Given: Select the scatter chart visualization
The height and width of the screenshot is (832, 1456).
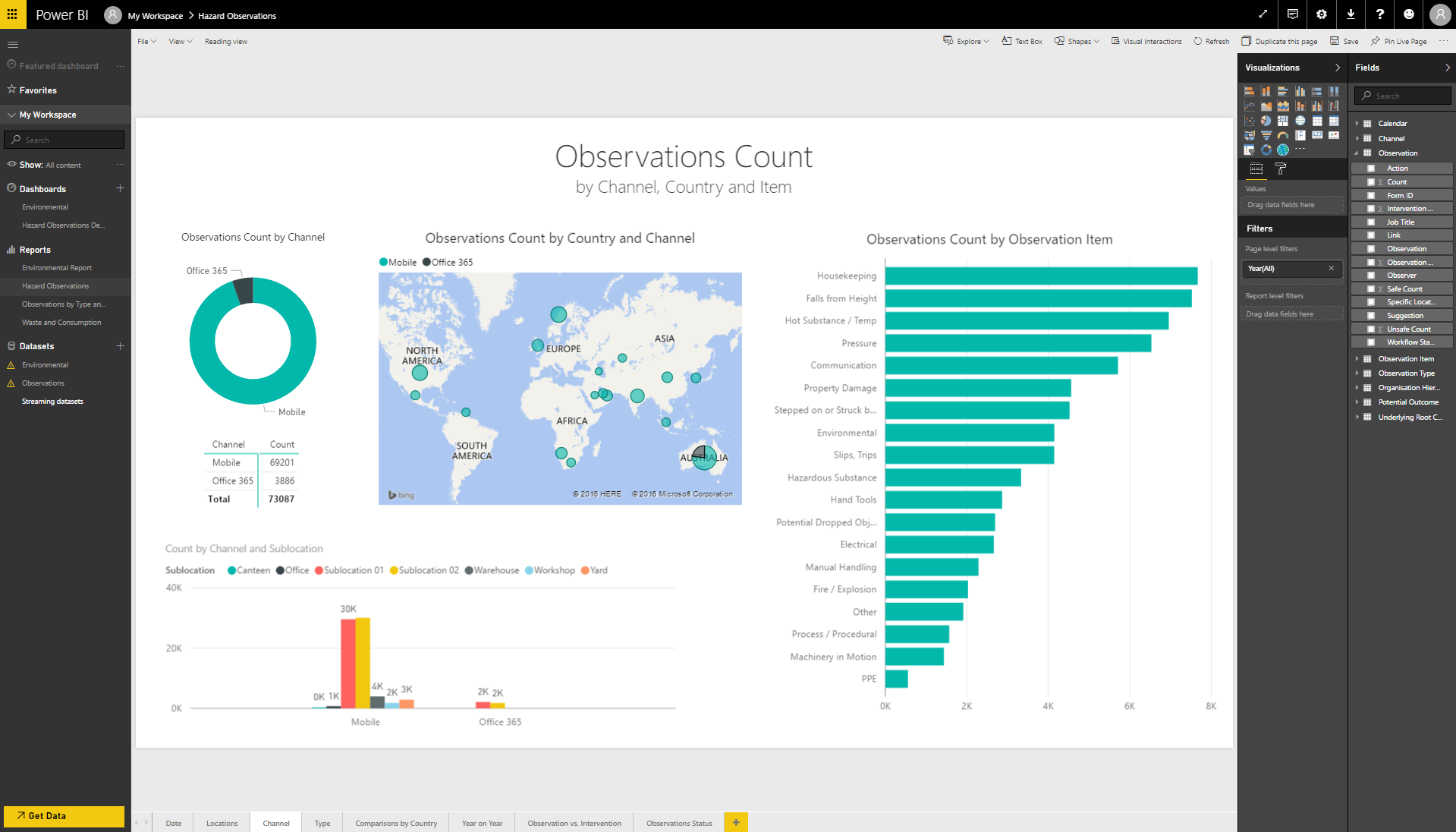Looking at the screenshot, I should coord(1250,121).
